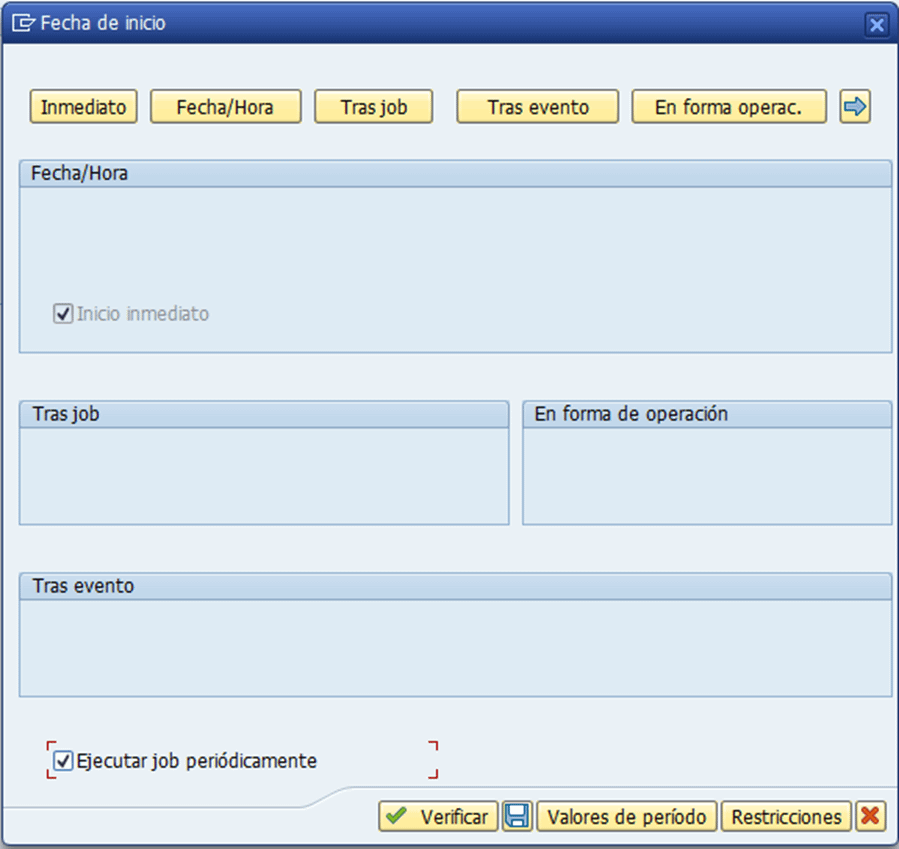
Task: Open the Restricciones settings
Action: [786, 816]
